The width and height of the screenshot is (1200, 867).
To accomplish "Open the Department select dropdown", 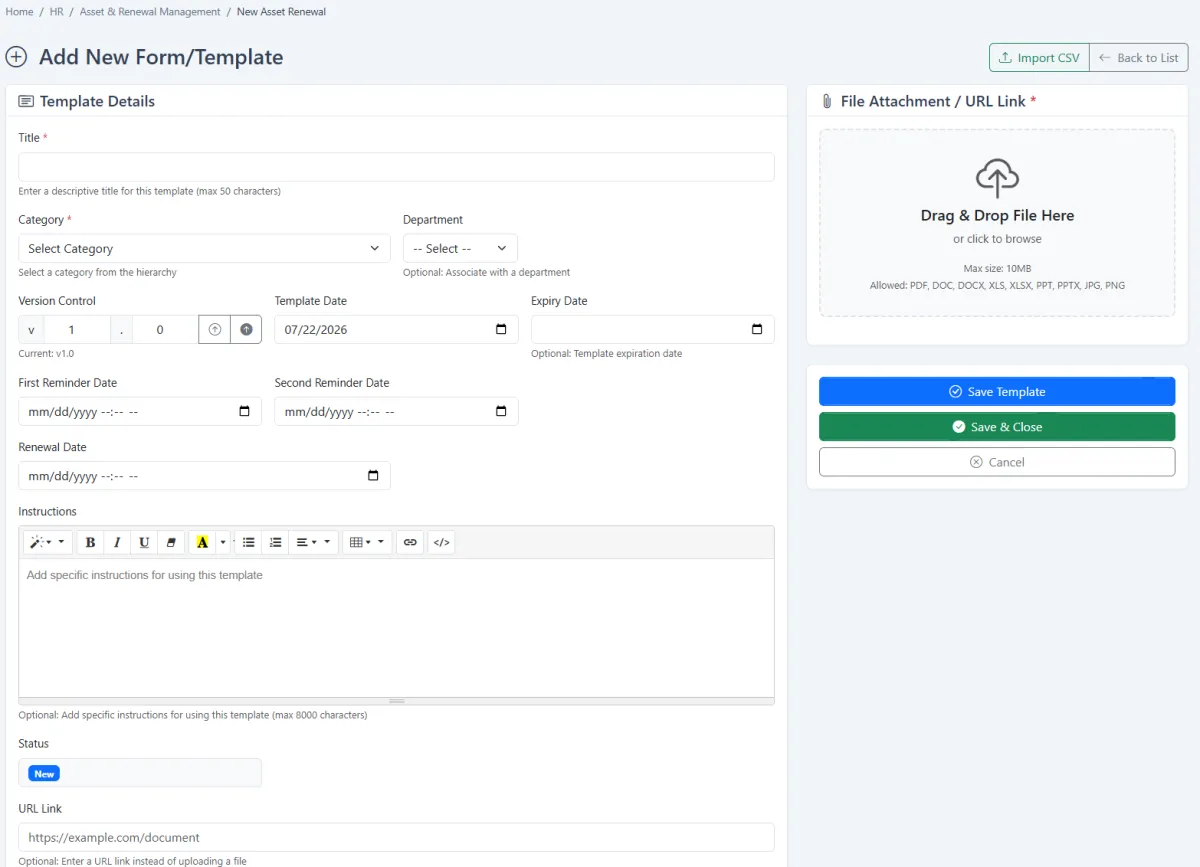I will click(x=460, y=248).
